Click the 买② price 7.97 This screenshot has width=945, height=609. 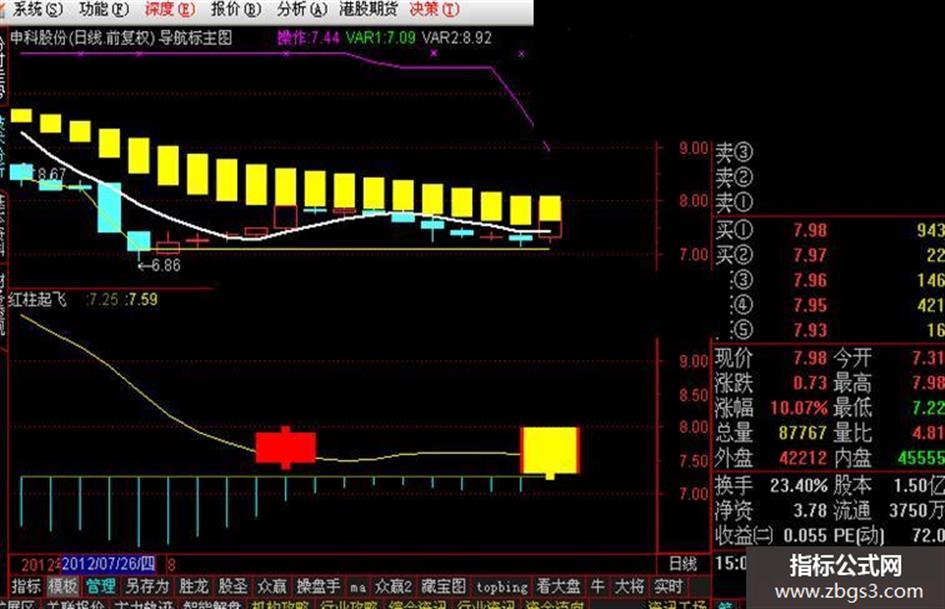[x=810, y=256]
